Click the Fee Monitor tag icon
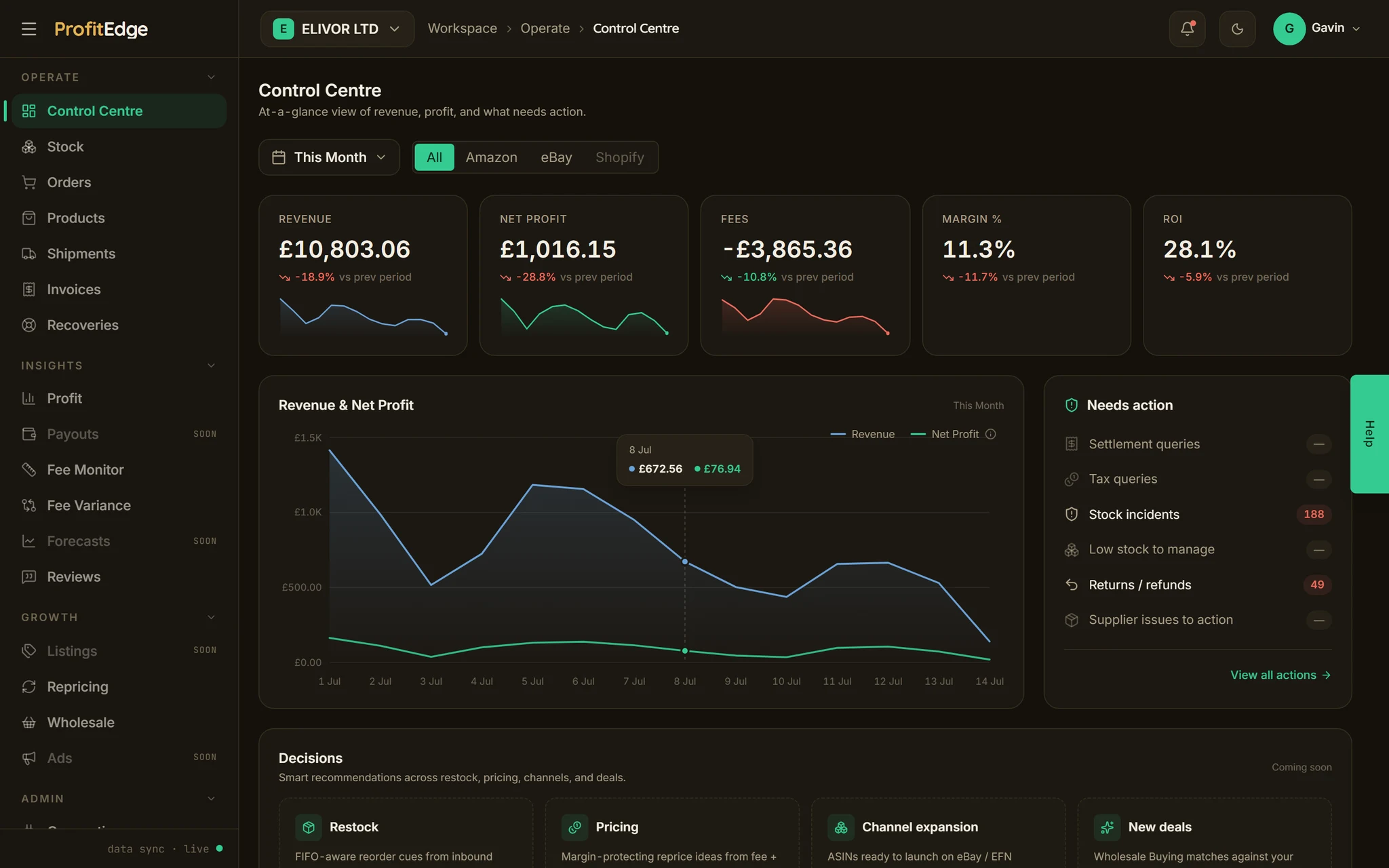 click(28, 469)
